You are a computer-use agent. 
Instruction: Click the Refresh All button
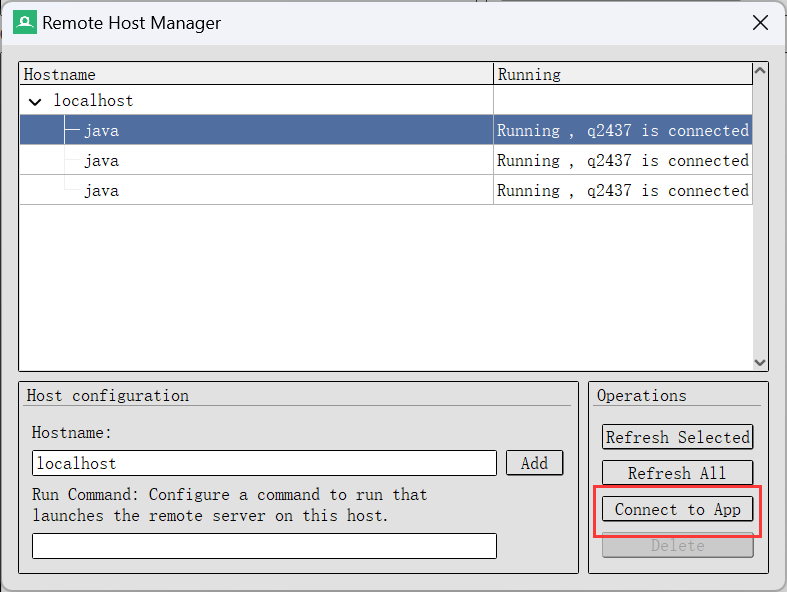[x=677, y=473]
